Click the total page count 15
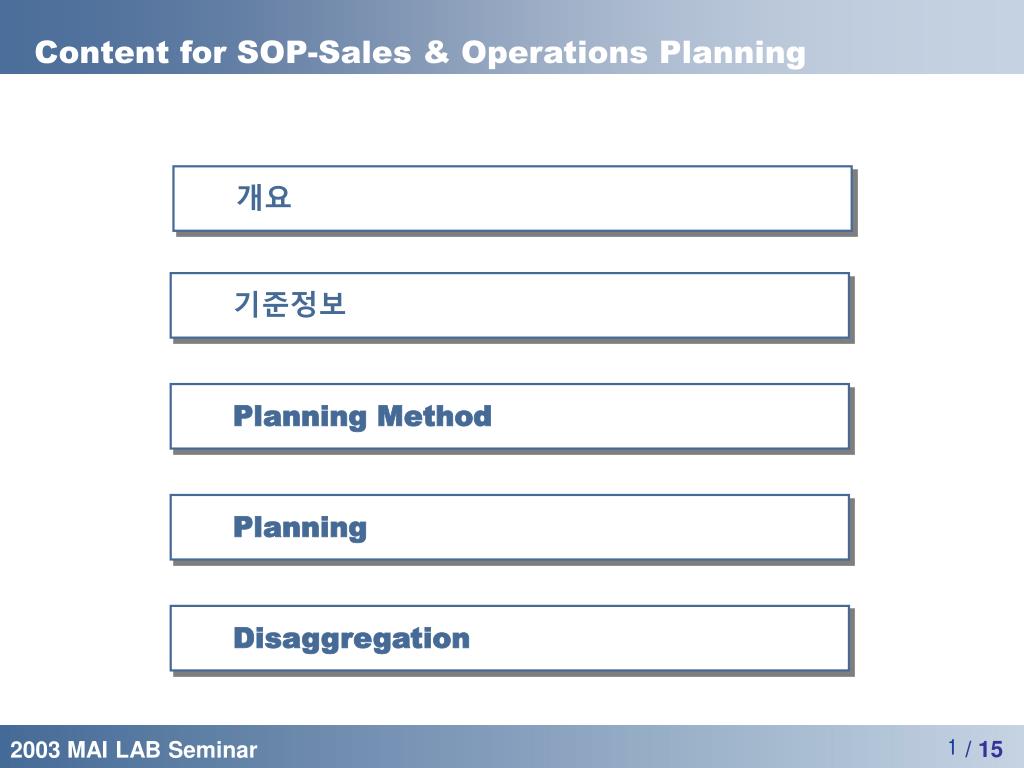Viewport: 1024px width, 768px height. [990, 749]
